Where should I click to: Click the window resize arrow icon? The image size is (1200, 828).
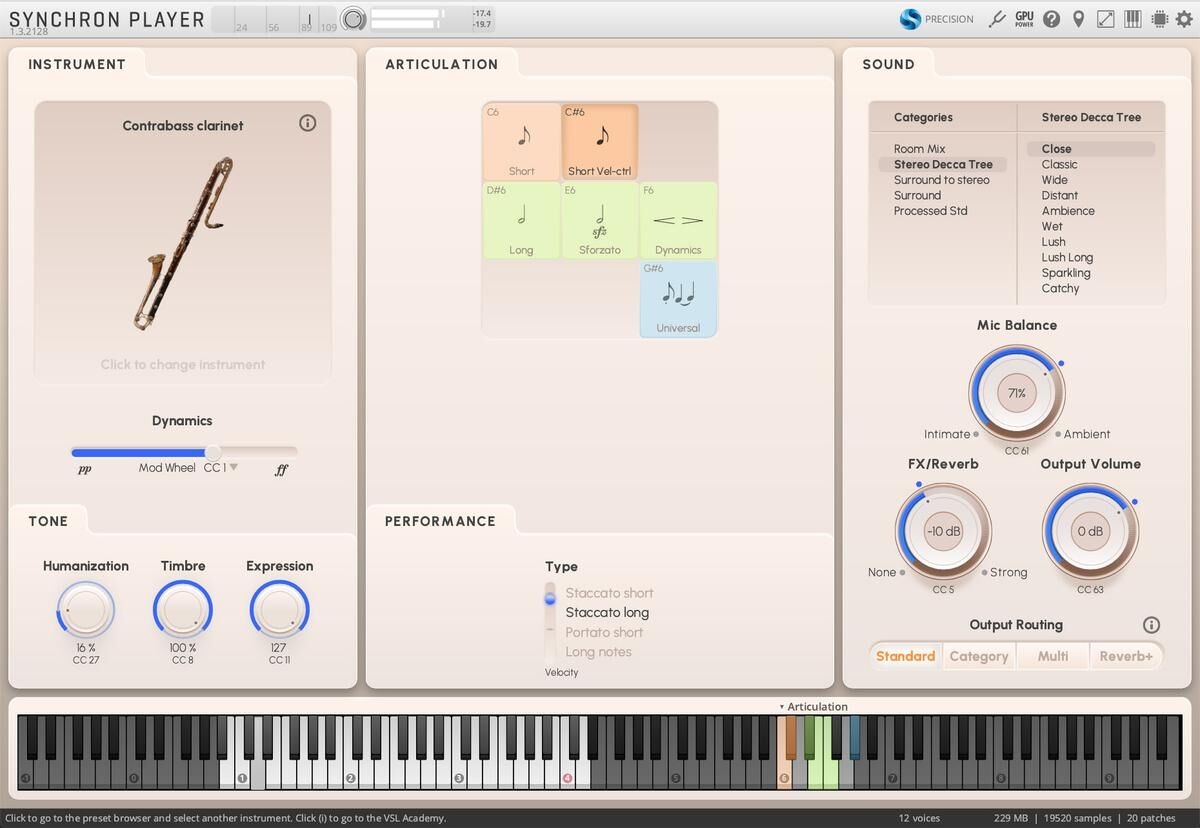pyautogui.click(x=1106, y=19)
